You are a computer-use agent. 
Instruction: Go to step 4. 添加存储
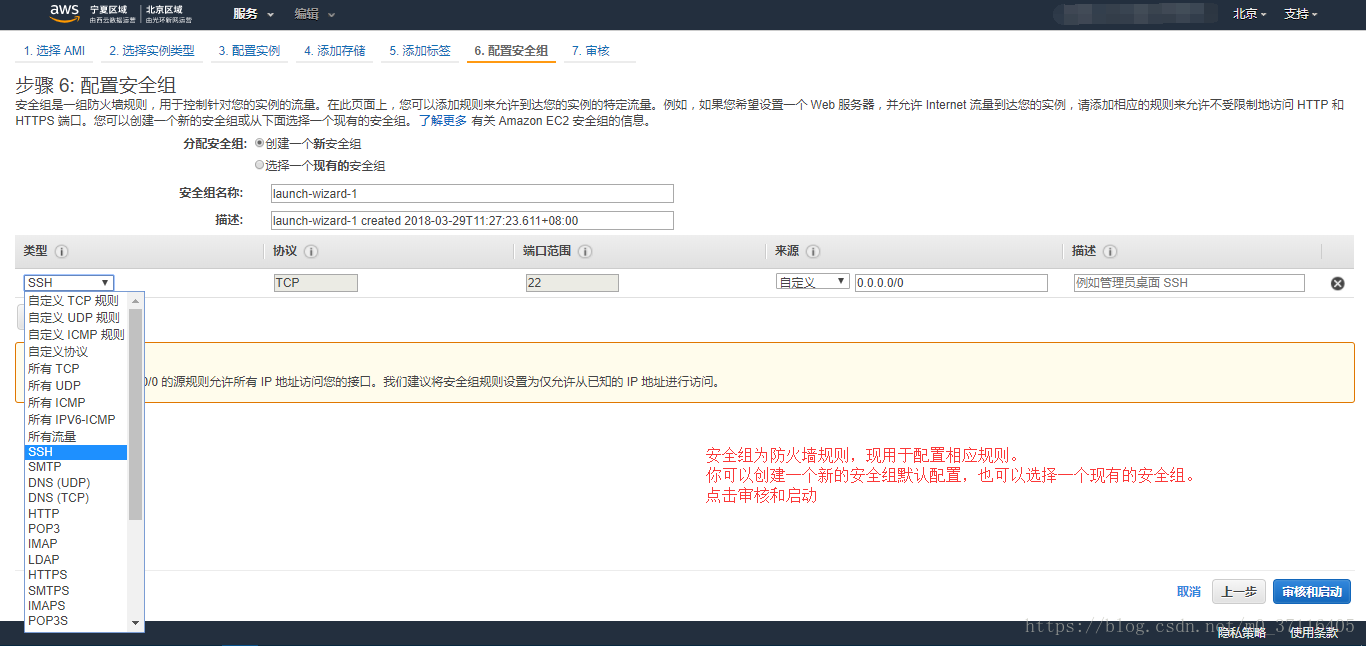coord(335,51)
